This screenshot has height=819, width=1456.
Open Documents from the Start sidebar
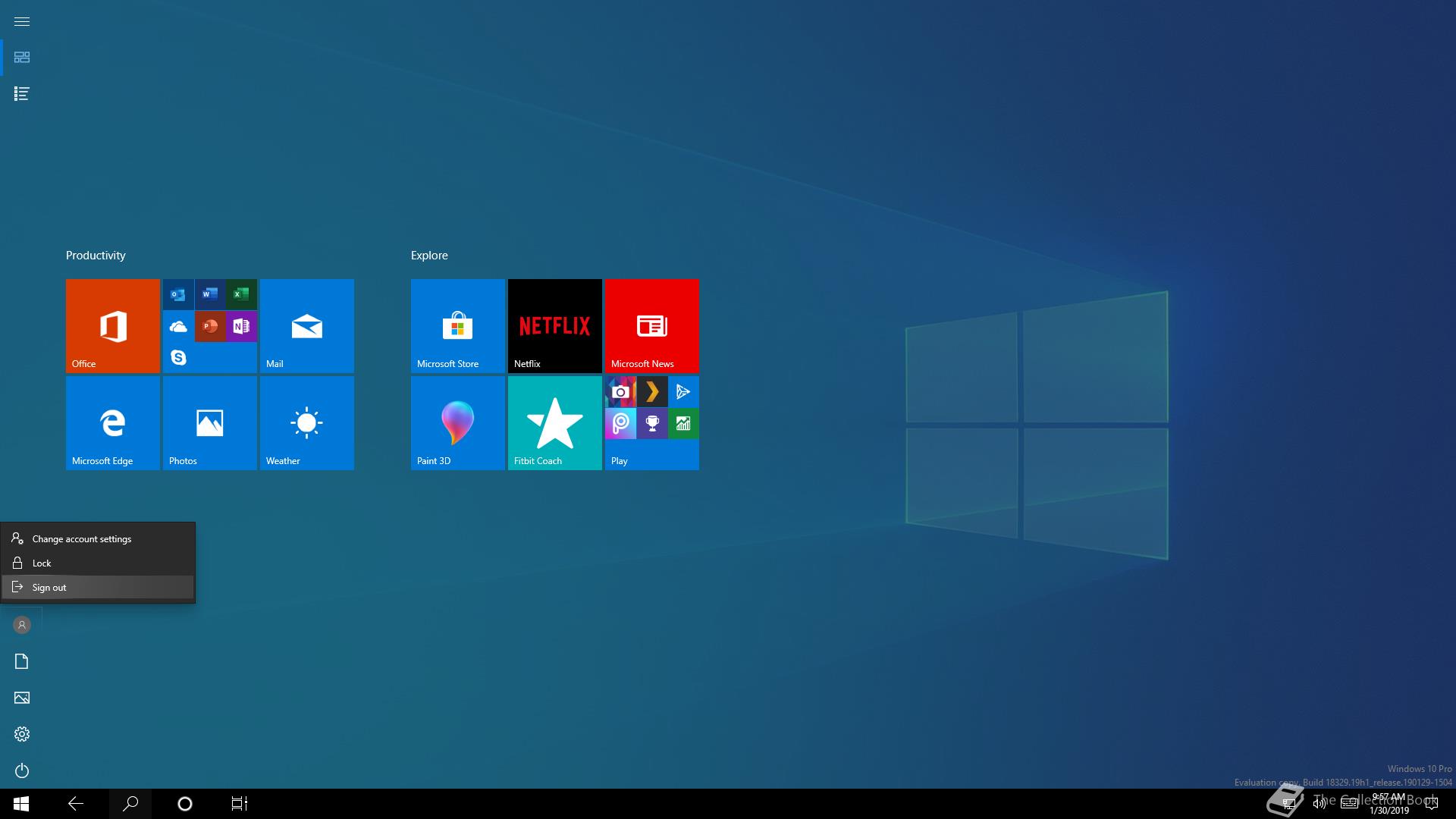pos(22,661)
